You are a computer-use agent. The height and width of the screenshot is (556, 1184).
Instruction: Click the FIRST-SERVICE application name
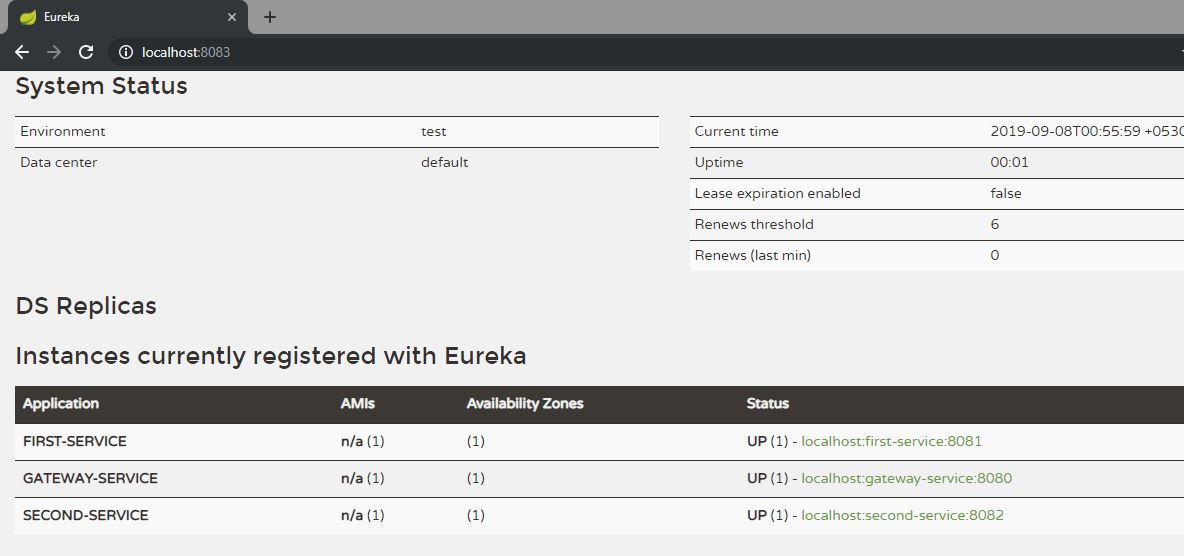75,441
